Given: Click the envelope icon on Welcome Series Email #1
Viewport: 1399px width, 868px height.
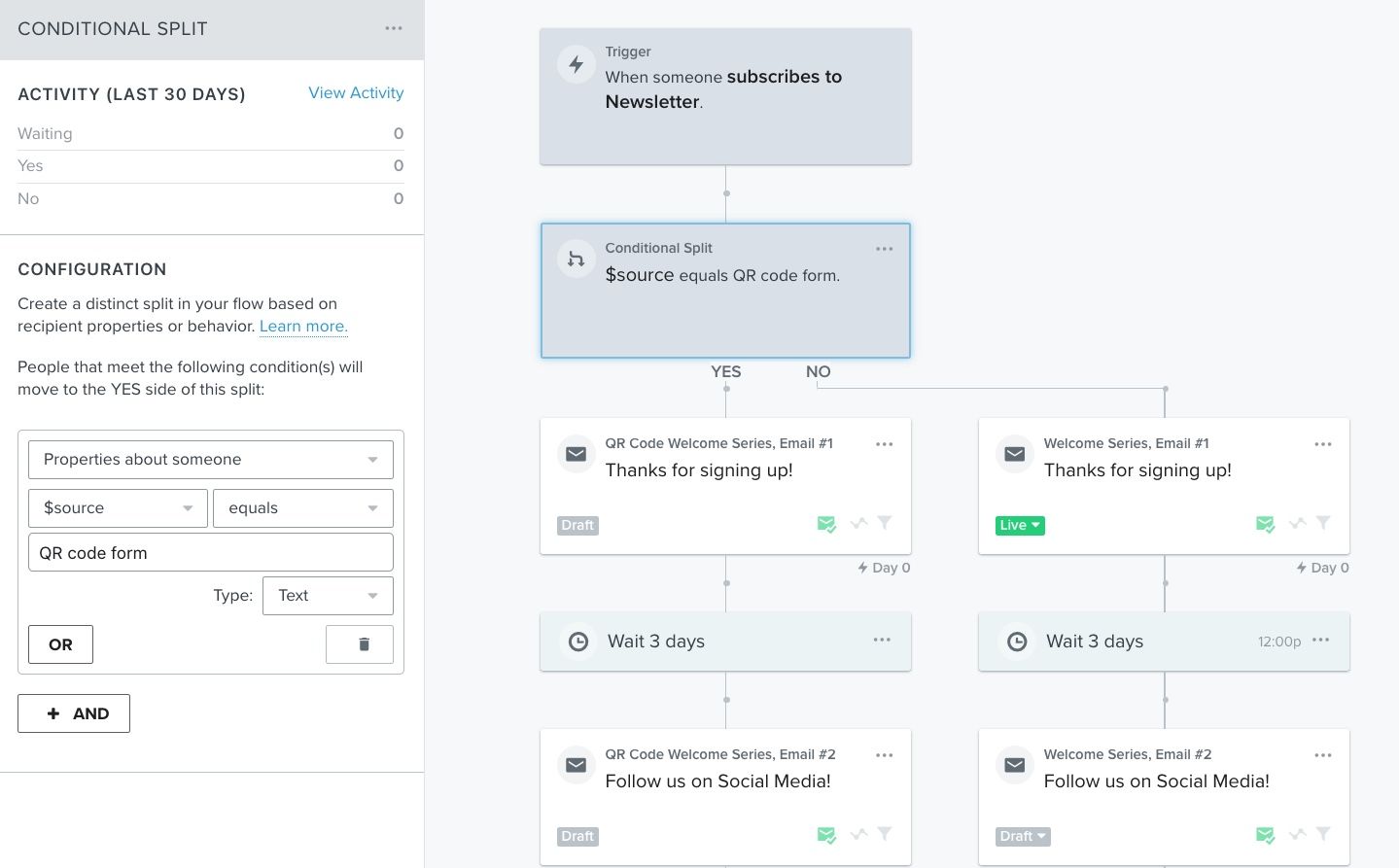Looking at the screenshot, I should click(1014, 454).
